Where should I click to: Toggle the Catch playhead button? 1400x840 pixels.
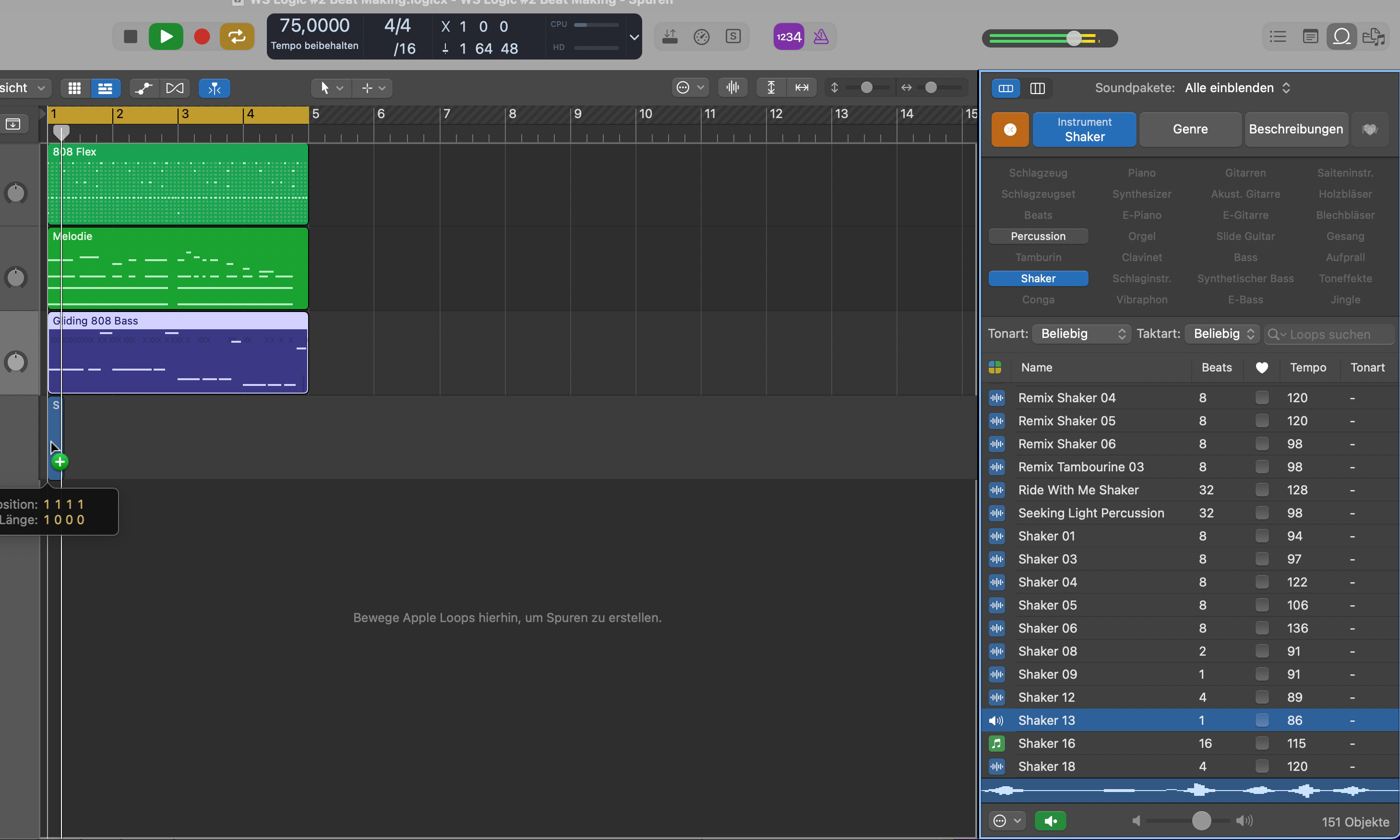215,88
